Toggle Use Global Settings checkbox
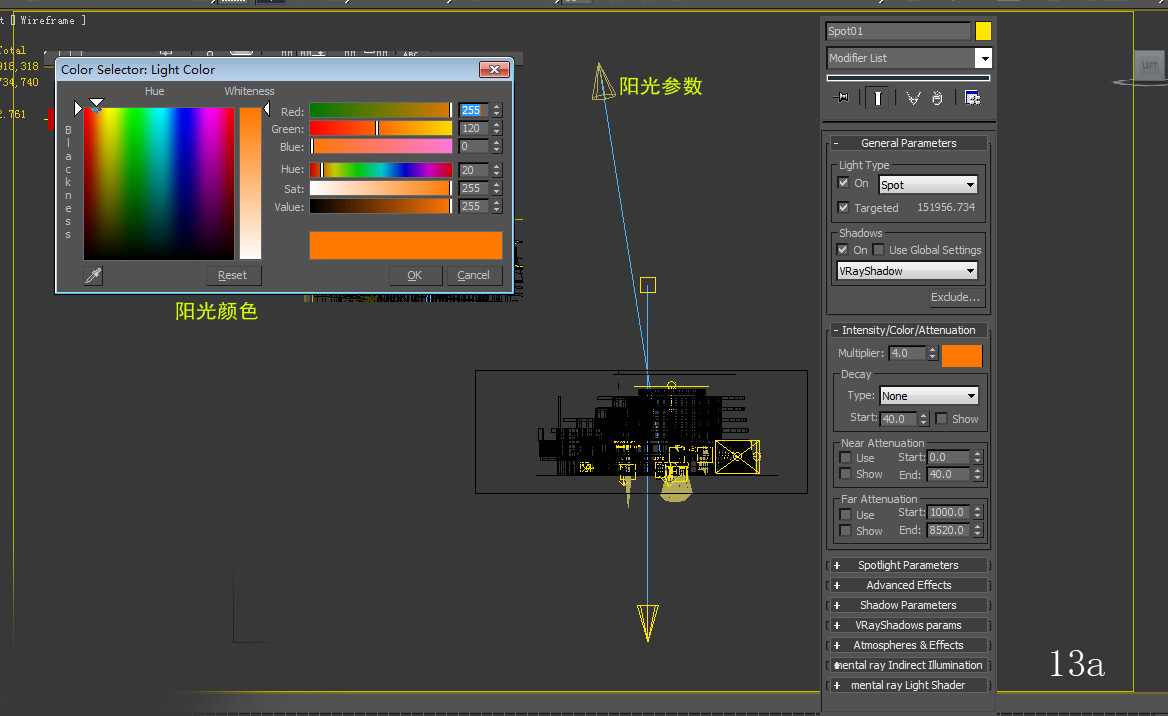The width and height of the screenshot is (1168, 716). coord(878,250)
